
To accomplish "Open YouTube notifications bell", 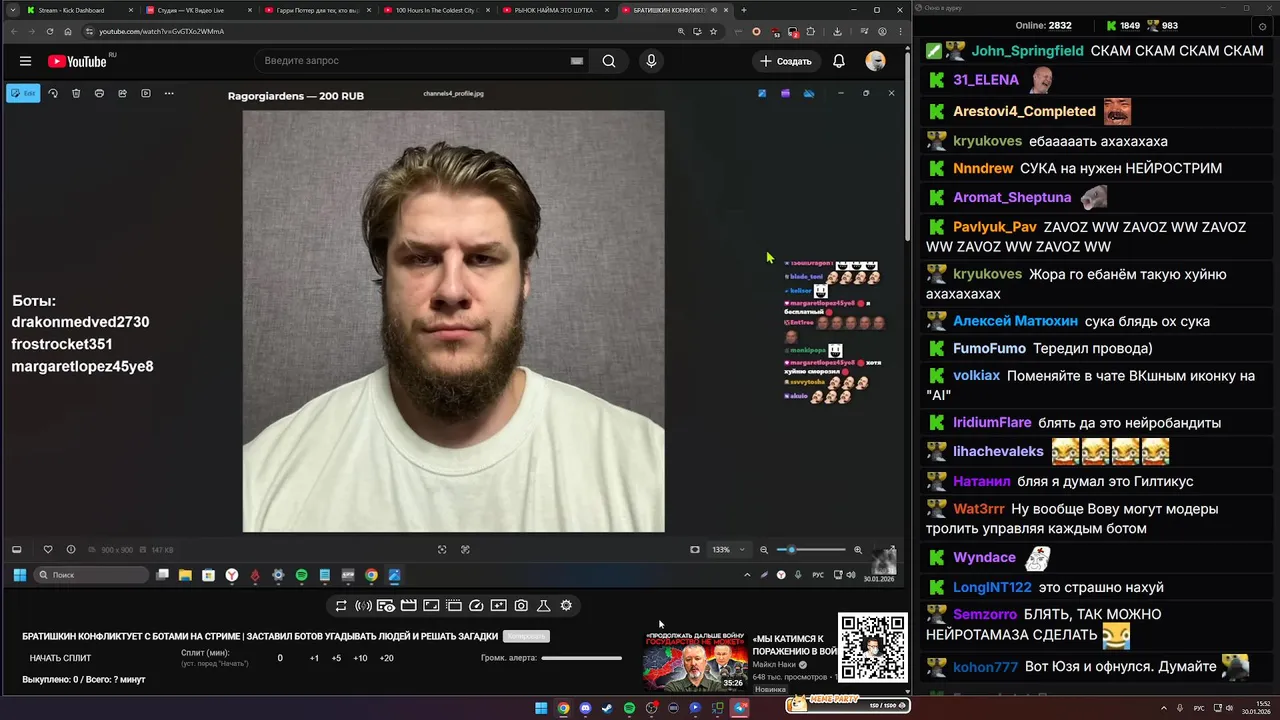I will coord(839,61).
